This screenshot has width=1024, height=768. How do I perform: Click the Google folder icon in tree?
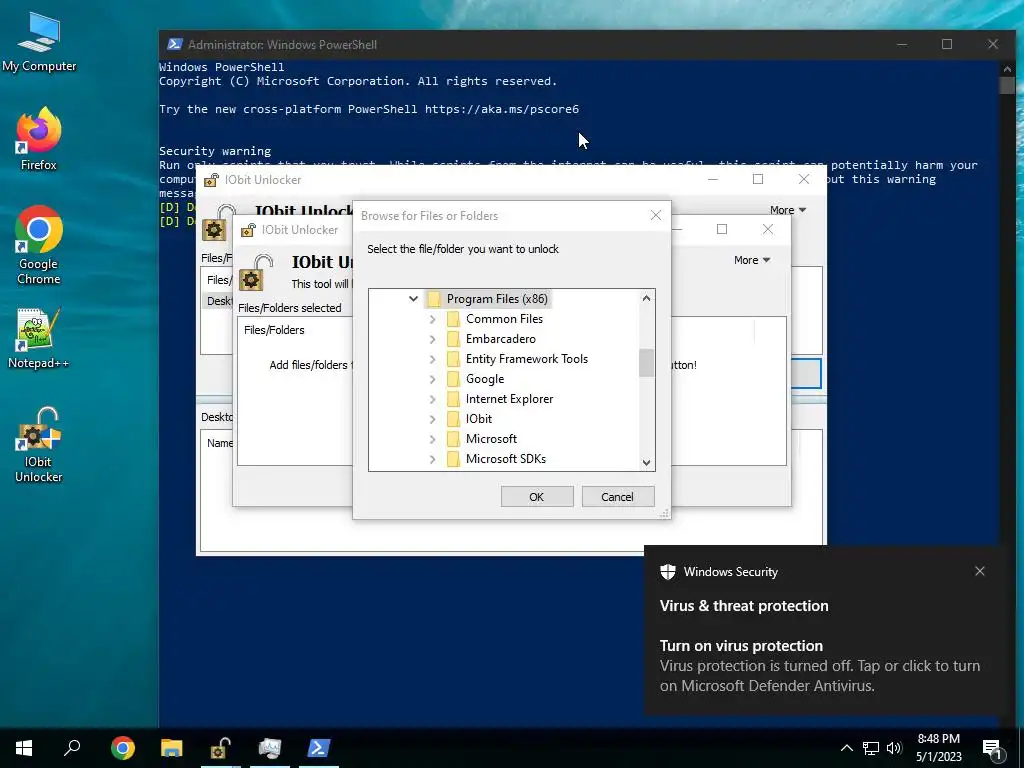point(453,379)
